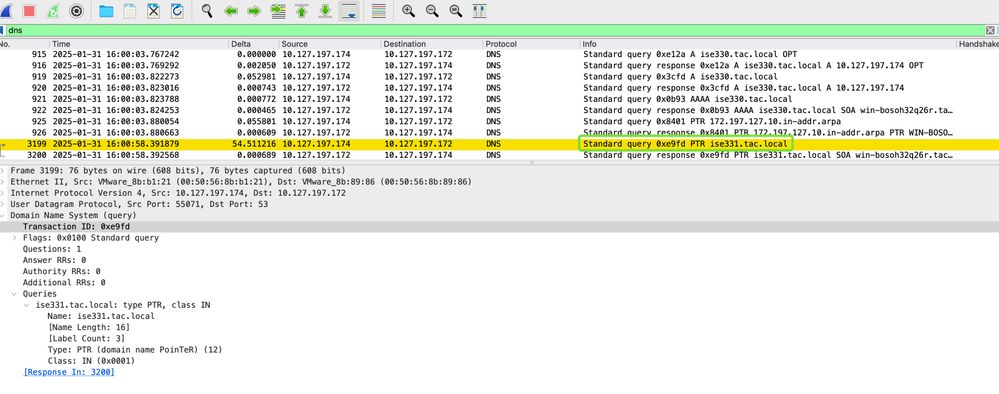Select the Authority RRs: 0 field
This screenshot has width=999, height=394.
[62, 272]
